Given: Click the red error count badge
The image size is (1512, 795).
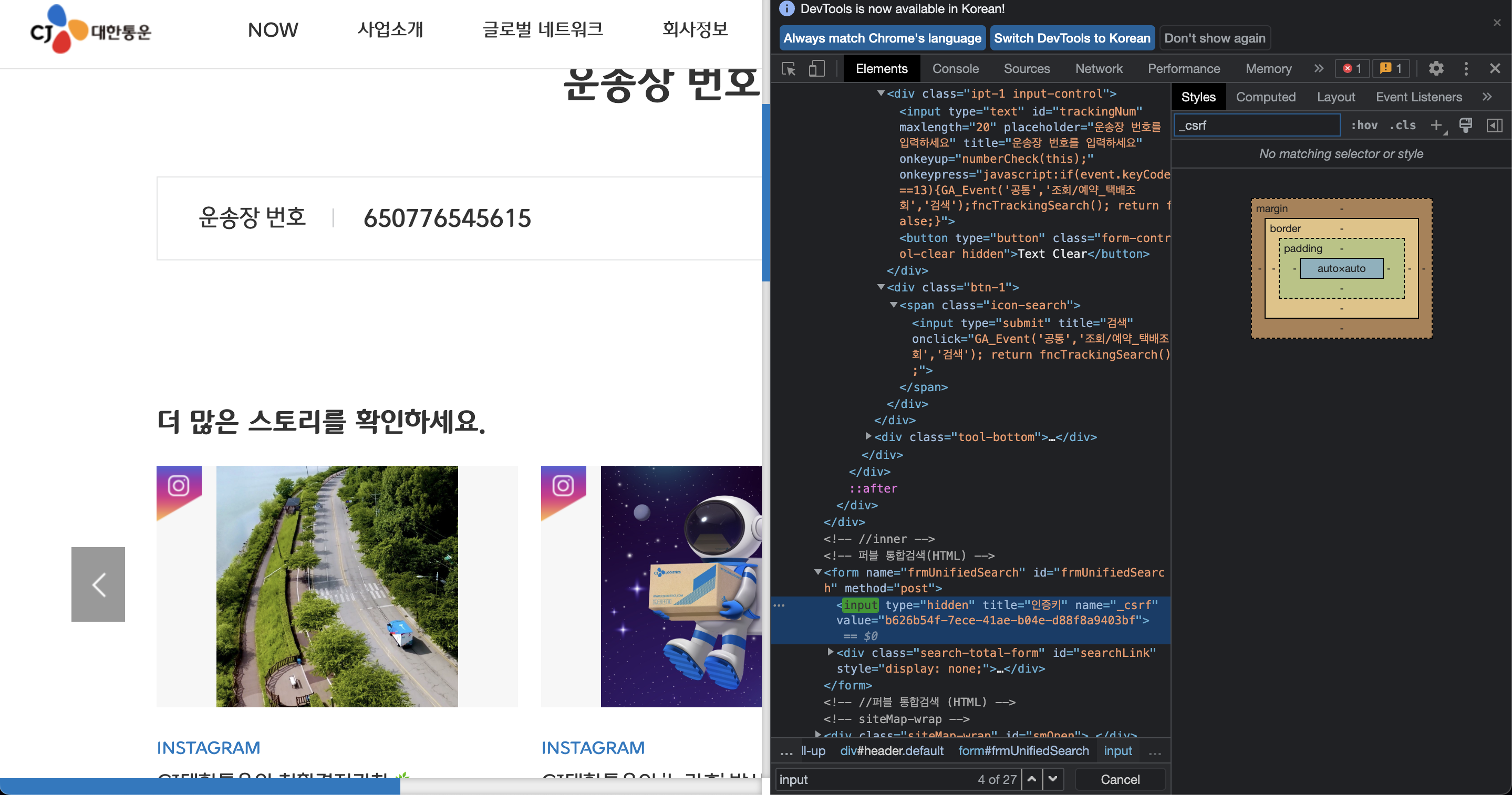Looking at the screenshot, I should point(1352,69).
